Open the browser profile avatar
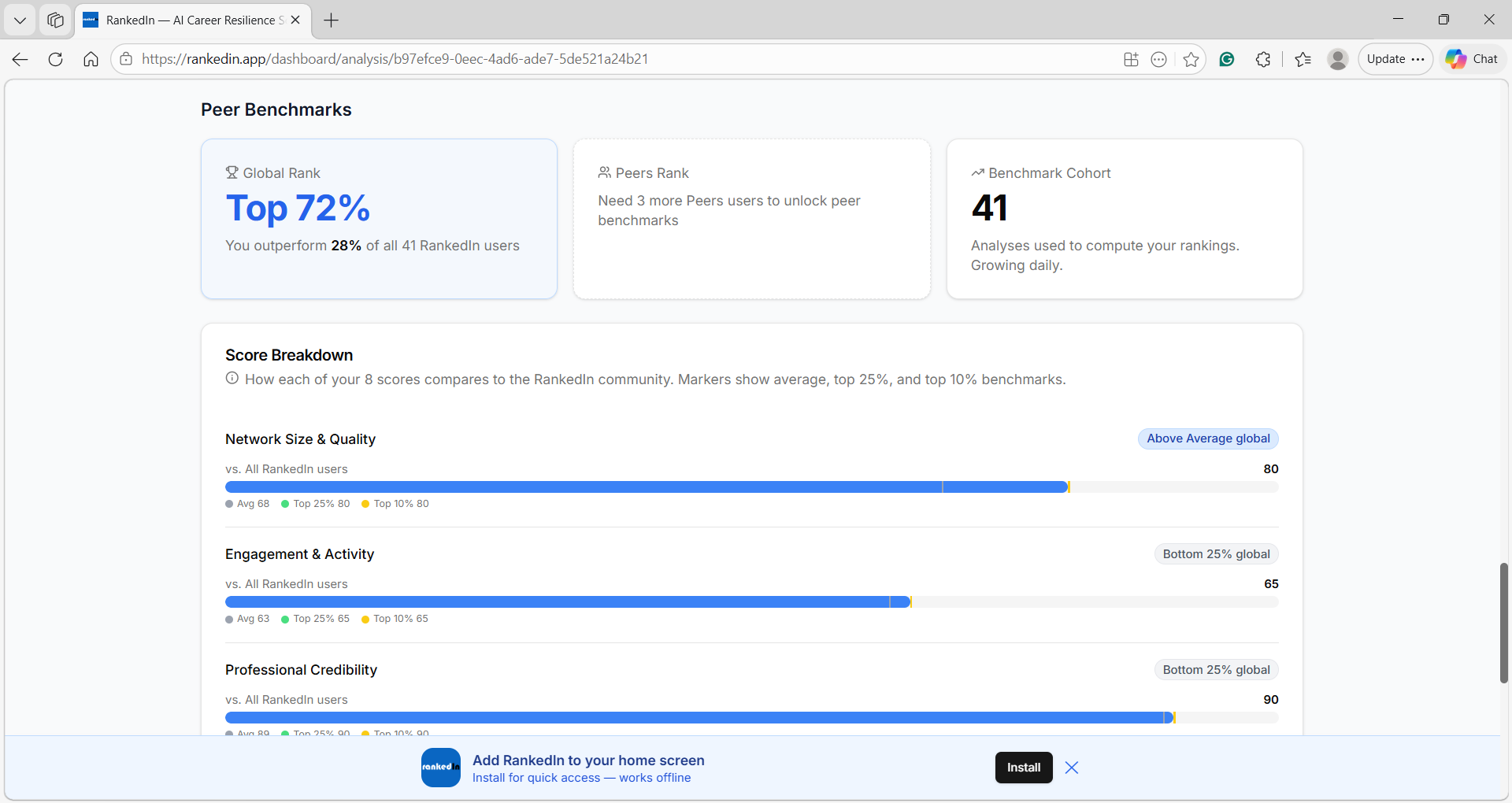The width and height of the screenshot is (1512, 803). [x=1337, y=59]
